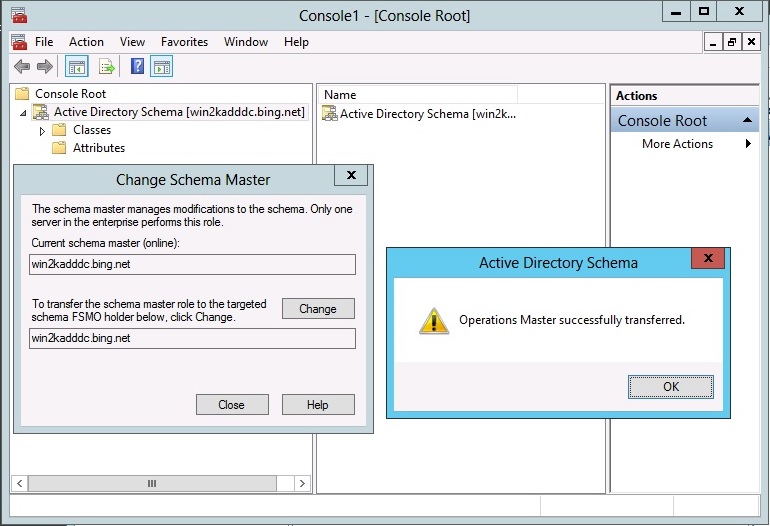Screen dimensions: 770x526
Task: Click the Active Directory Schema icon in list pane
Action: point(330,113)
